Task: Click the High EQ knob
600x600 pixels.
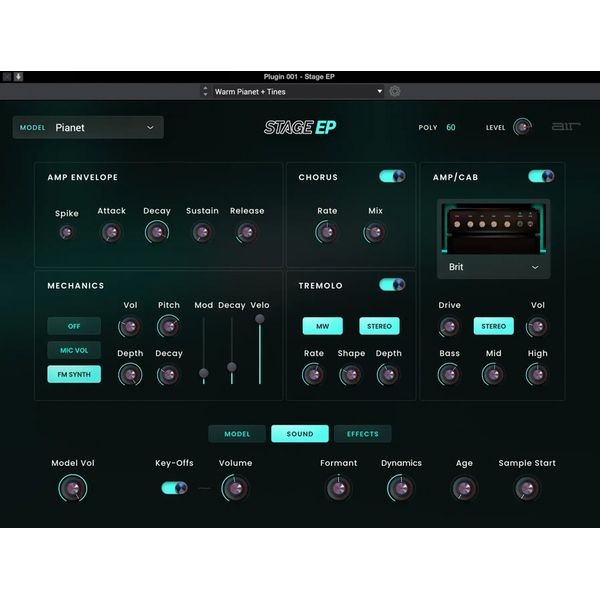Action: point(537,375)
